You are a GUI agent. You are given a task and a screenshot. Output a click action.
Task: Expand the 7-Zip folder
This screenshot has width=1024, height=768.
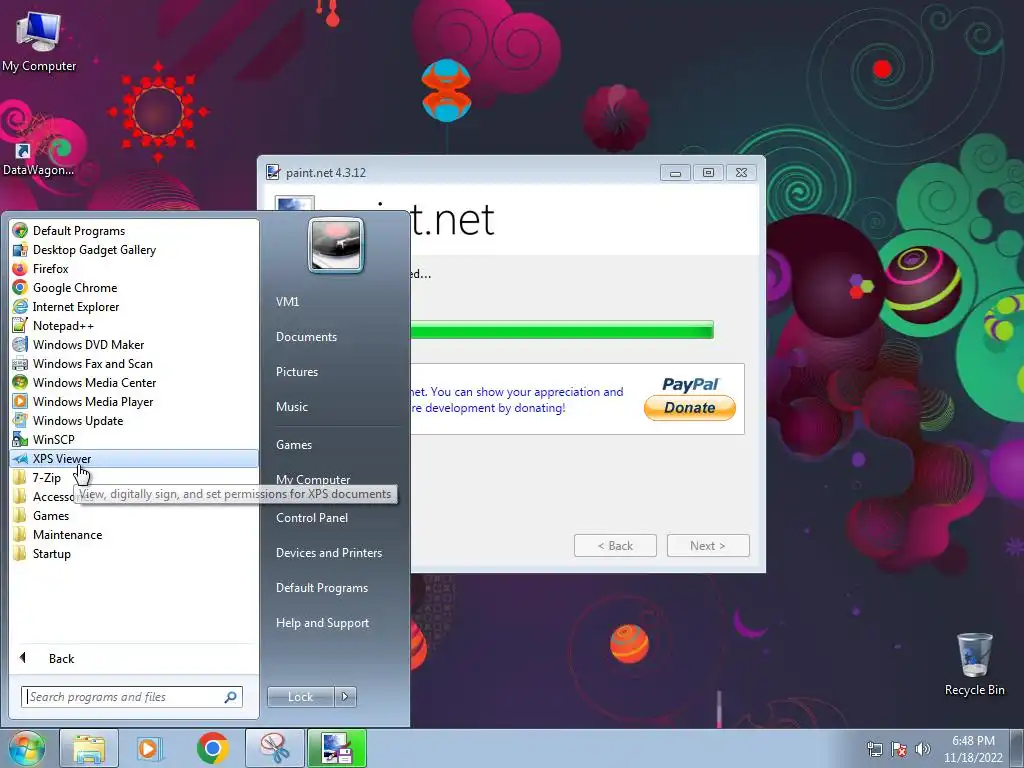134,477
